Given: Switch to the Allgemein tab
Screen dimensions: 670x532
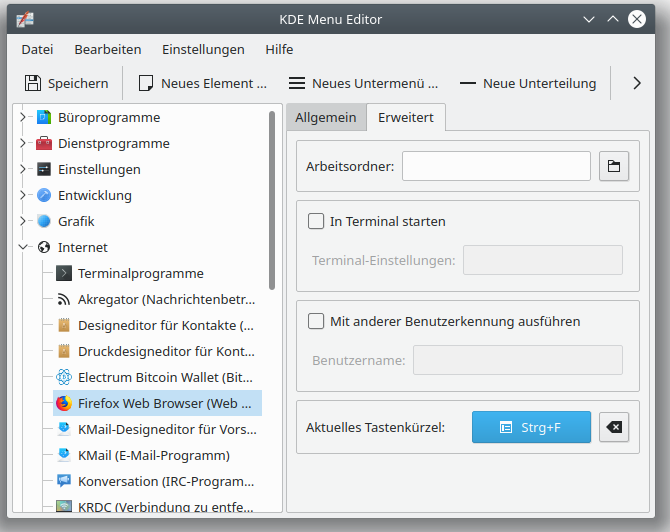Looking at the screenshot, I should 325,117.
